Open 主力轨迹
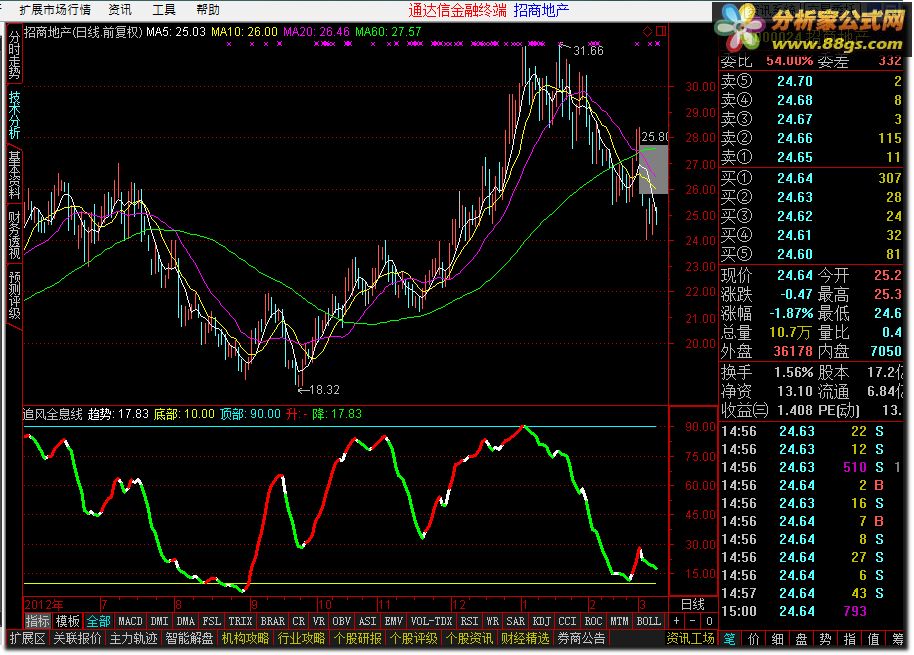The height and width of the screenshot is (655, 914). tap(133, 639)
